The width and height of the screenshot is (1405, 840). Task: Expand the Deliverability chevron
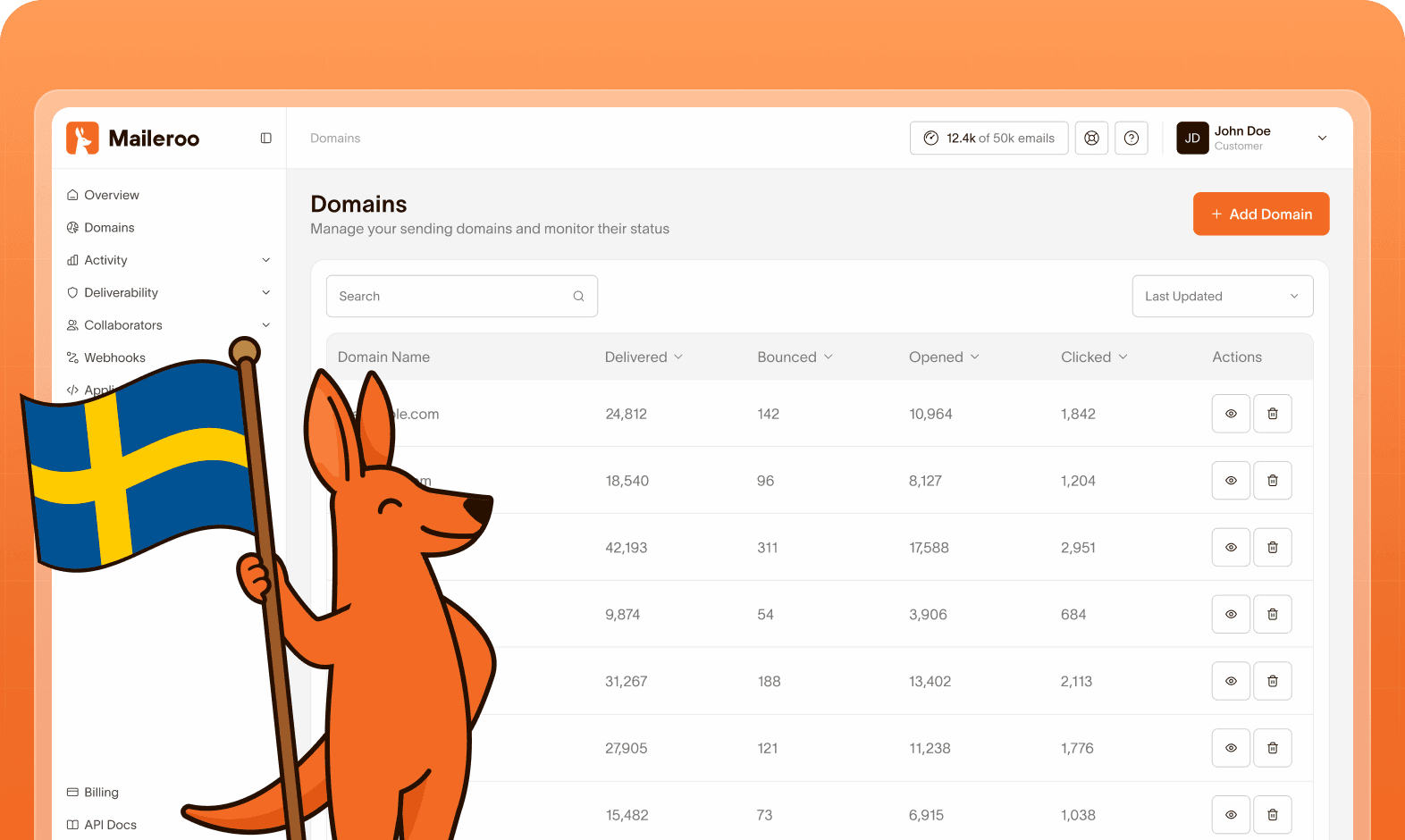click(x=266, y=293)
